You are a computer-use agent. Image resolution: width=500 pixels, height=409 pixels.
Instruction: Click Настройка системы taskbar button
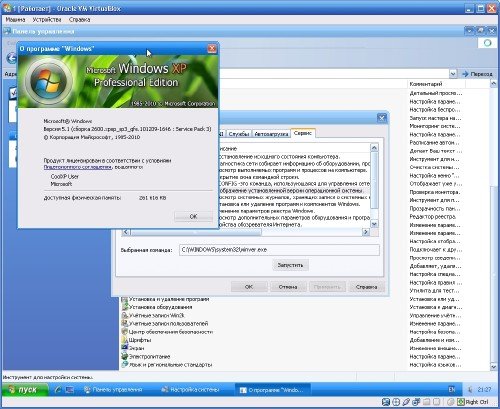[x=190, y=389]
